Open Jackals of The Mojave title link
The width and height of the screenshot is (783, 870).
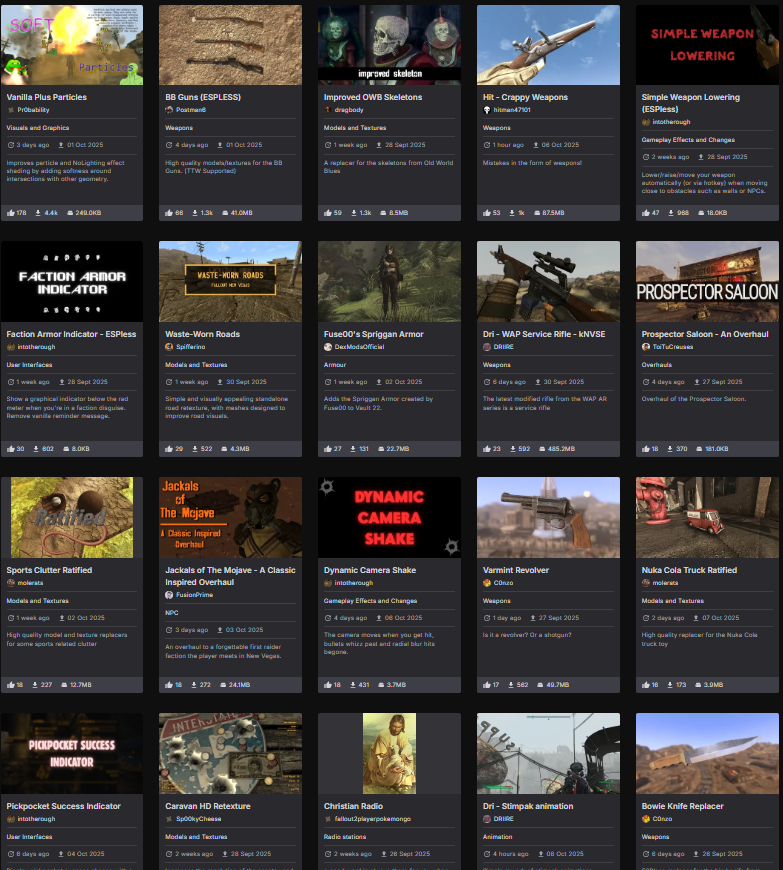coord(230,576)
